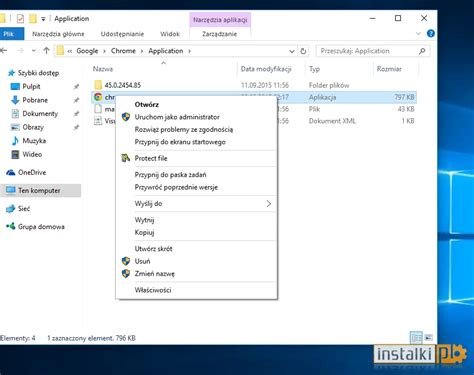The image size is (474, 375).
Task: Go forward with the forward arrow
Action: tap(21, 51)
